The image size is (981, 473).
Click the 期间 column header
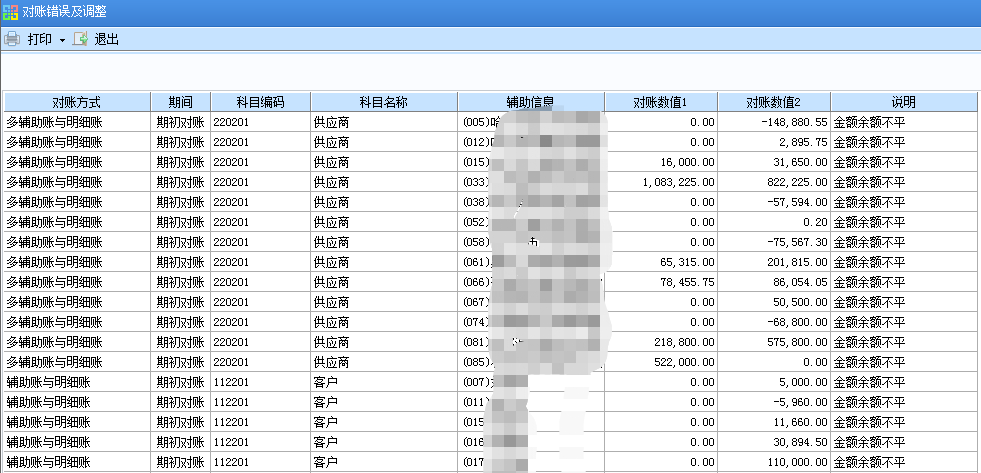click(x=181, y=102)
